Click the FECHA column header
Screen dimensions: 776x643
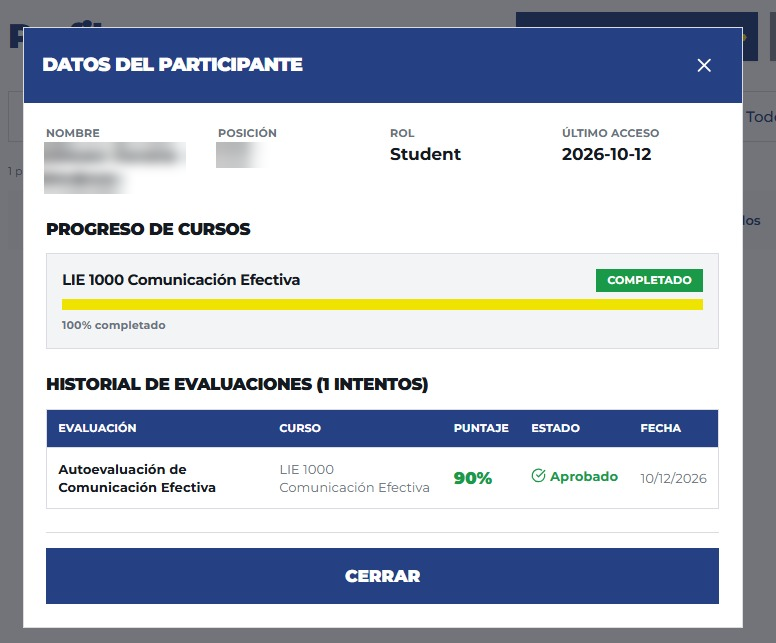[x=660, y=428]
